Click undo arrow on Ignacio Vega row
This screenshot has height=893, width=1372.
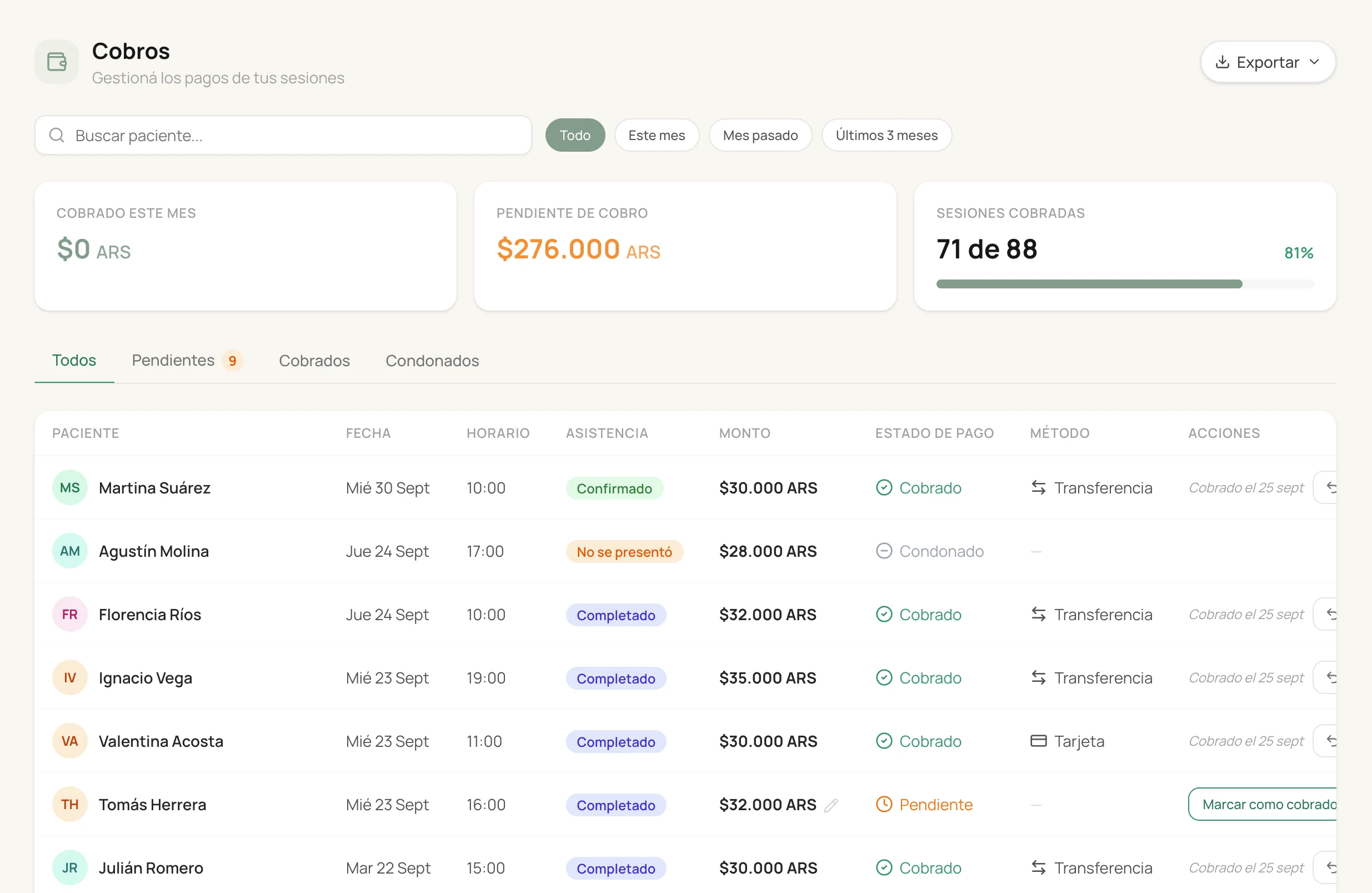[x=1325, y=678]
